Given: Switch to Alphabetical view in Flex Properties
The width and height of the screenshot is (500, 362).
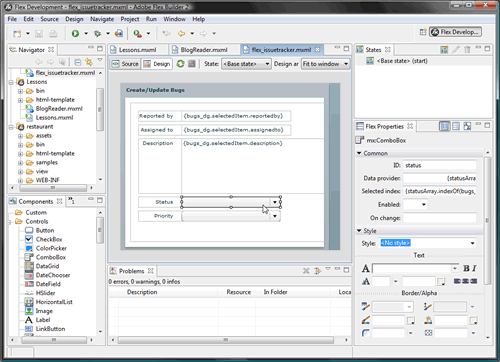Looking at the screenshot, I should 467,126.
